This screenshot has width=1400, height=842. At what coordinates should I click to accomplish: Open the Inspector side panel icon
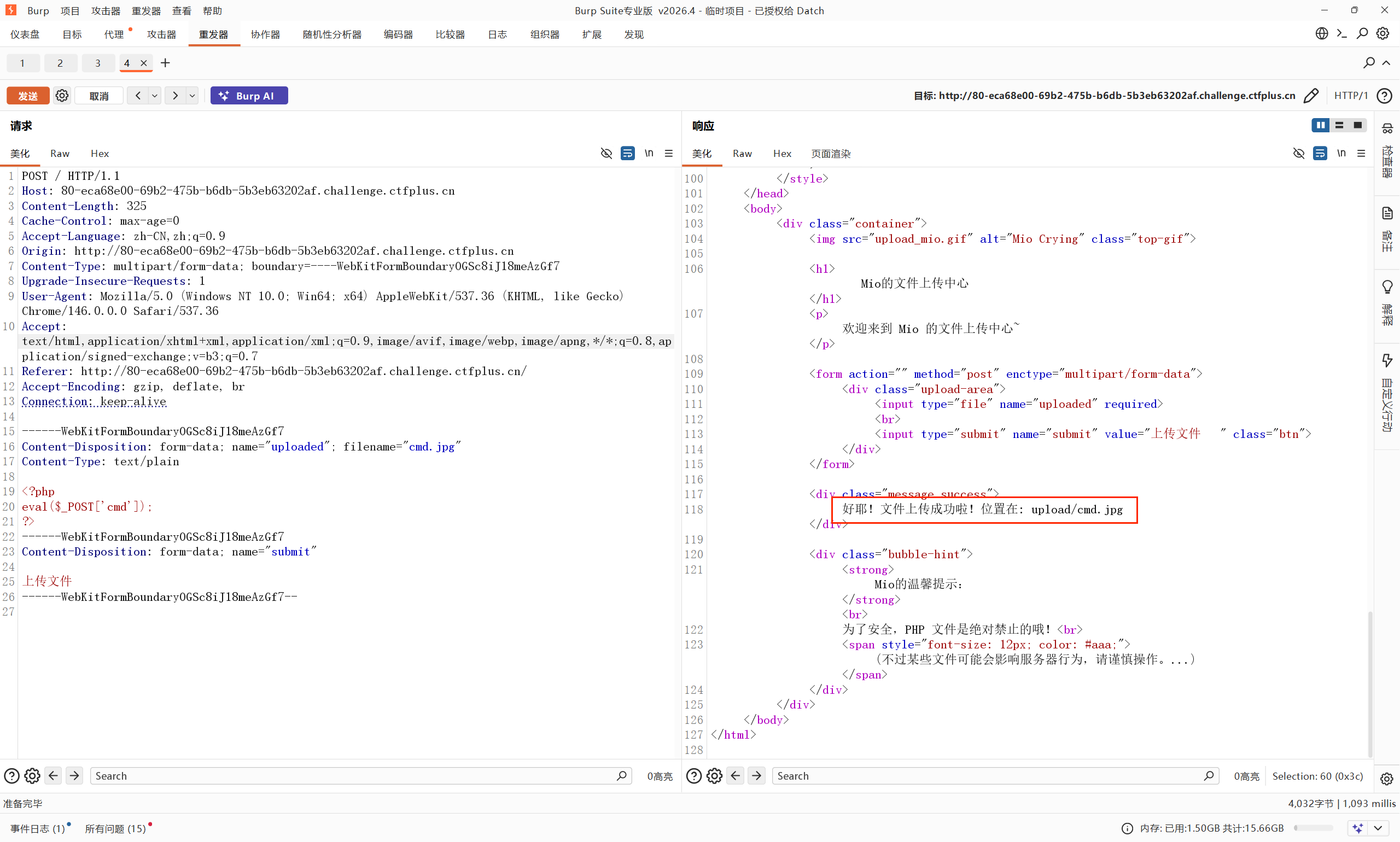click(1387, 129)
